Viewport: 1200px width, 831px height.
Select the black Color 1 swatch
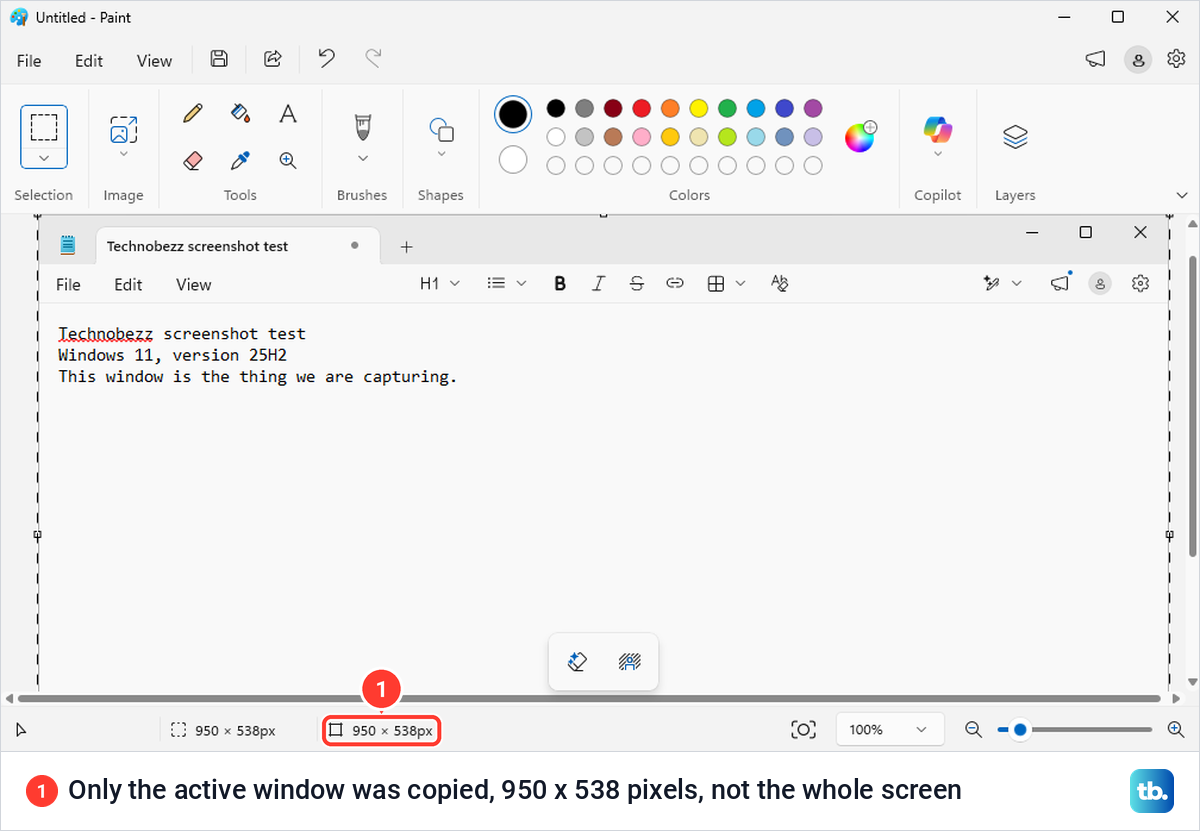pyautogui.click(x=513, y=114)
